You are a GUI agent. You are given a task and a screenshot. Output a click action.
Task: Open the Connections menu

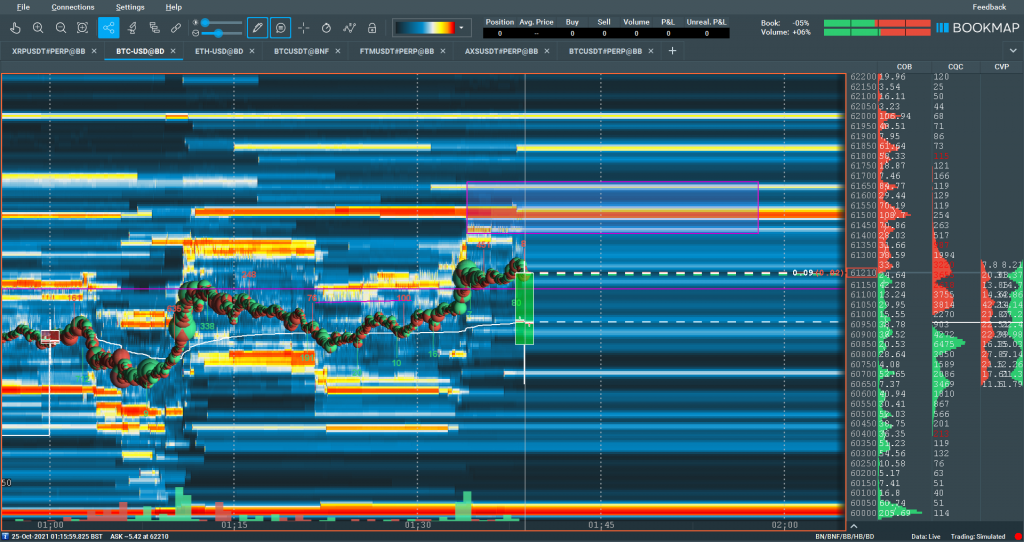[x=72, y=7]
